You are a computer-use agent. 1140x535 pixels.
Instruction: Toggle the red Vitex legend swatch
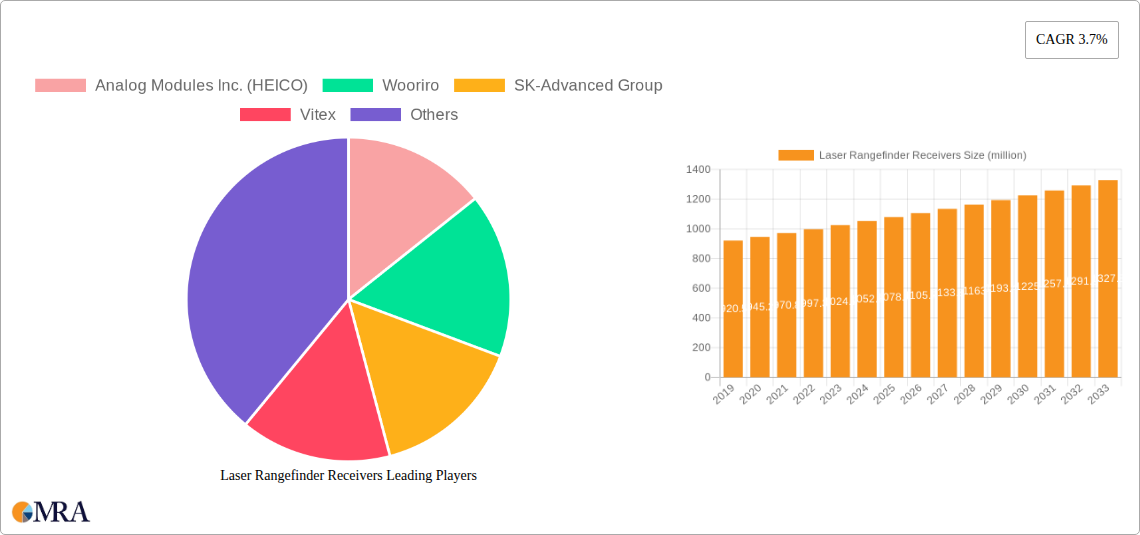(x=265, y=115)
